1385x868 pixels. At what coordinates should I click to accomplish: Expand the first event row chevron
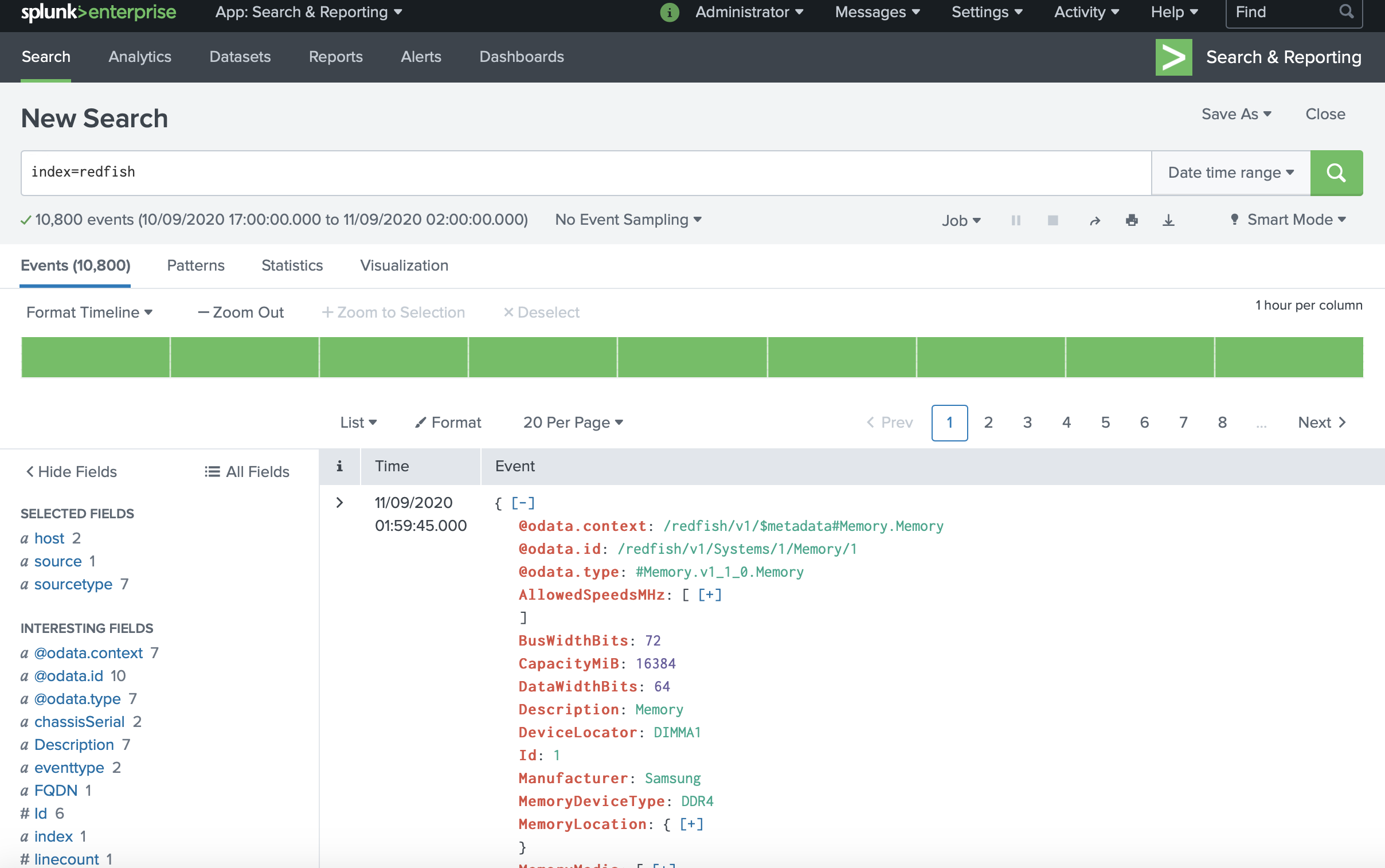339,502
